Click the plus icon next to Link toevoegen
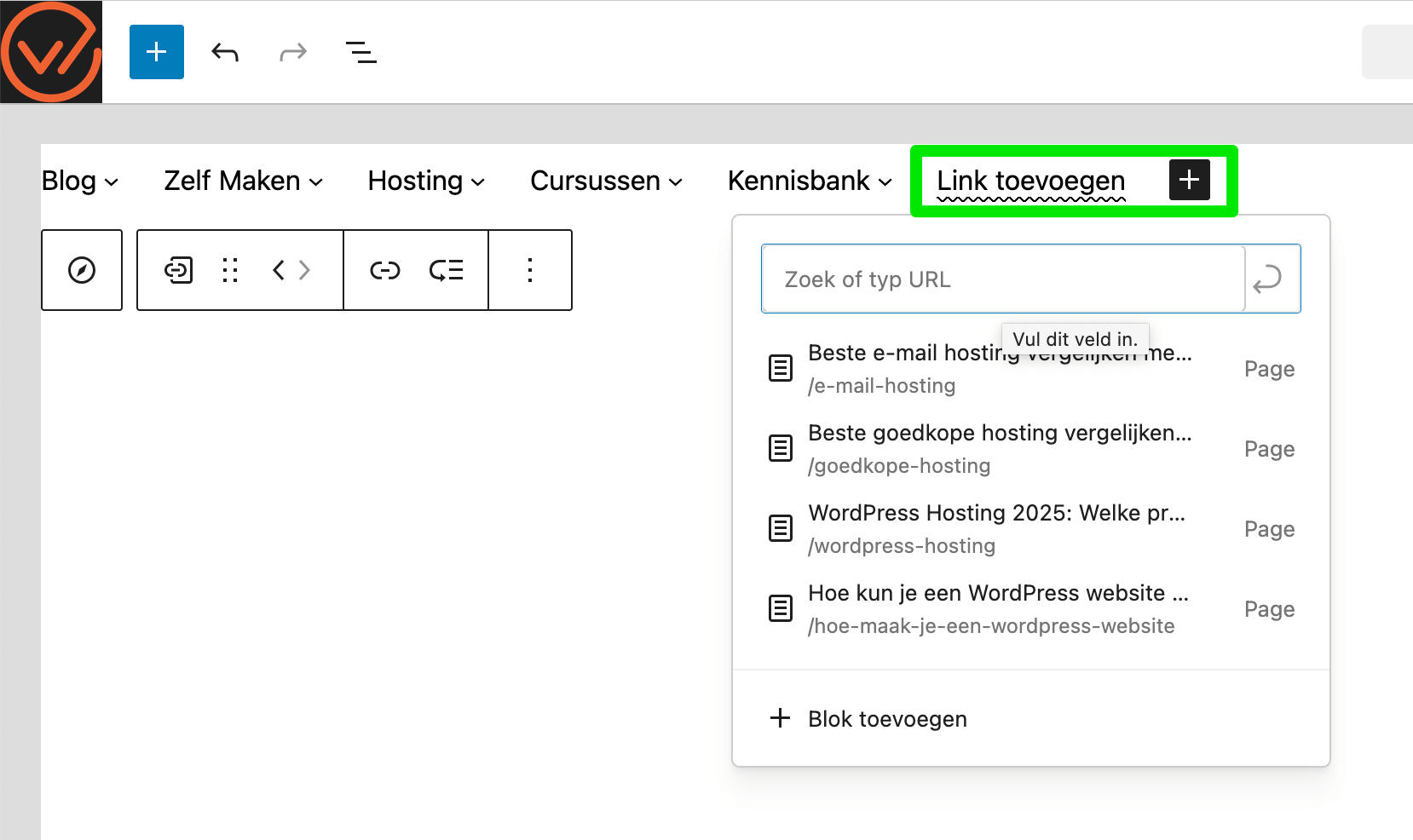 (1189, 180)
